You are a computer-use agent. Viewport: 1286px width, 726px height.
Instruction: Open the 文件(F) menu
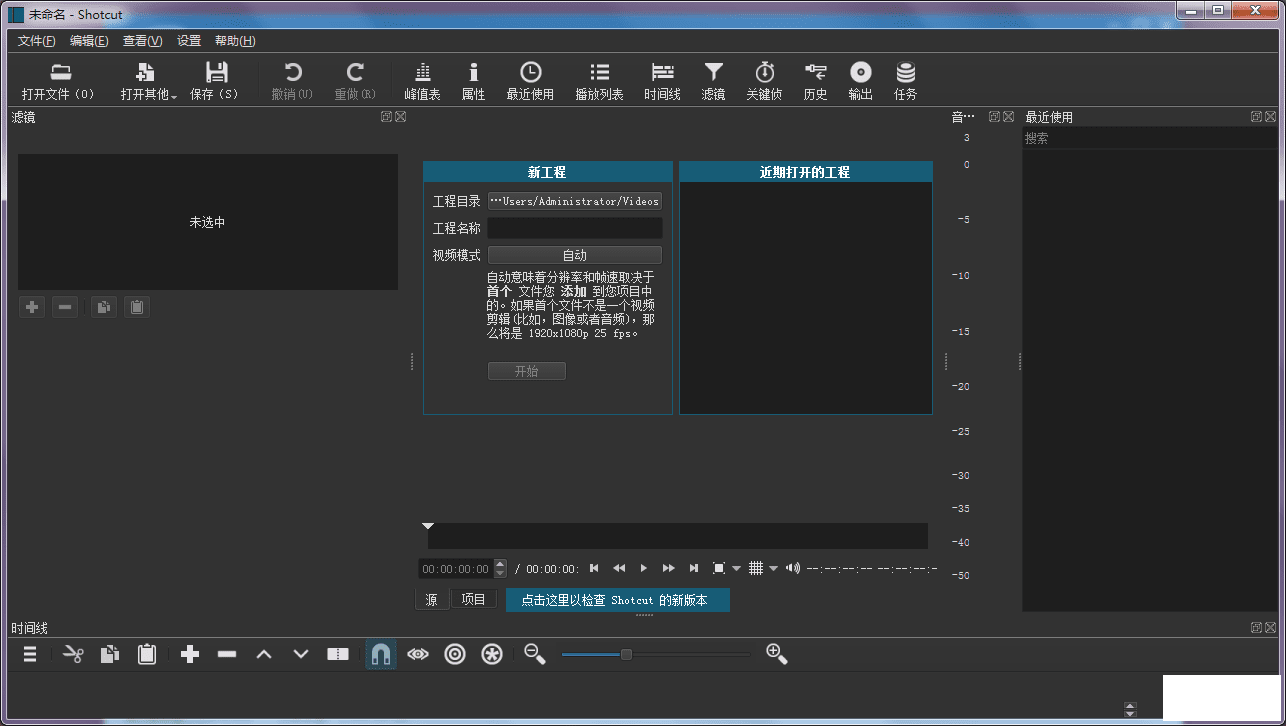[37, 41]
